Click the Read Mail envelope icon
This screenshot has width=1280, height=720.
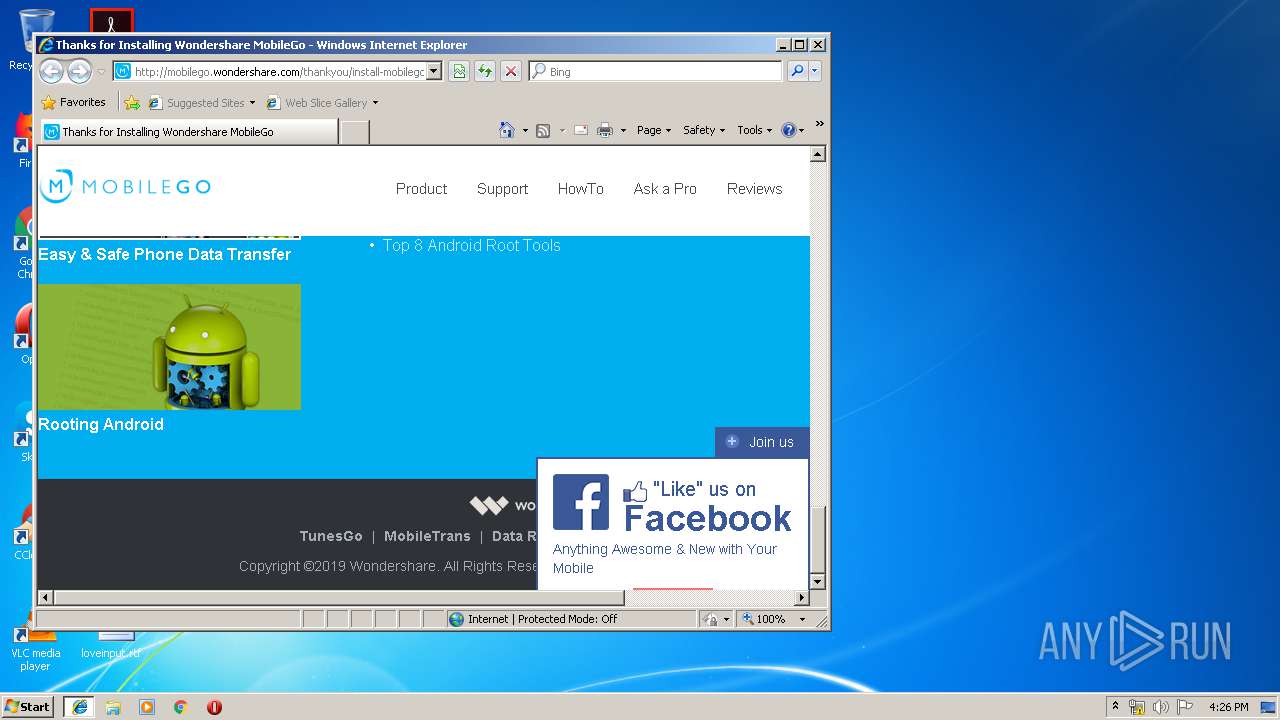coord(580,131)
